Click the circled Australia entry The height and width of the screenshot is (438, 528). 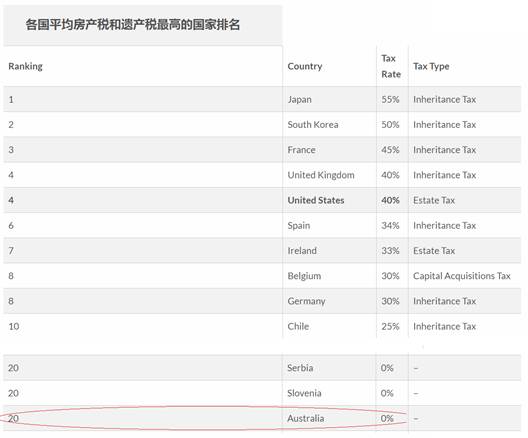click(305, 418)
